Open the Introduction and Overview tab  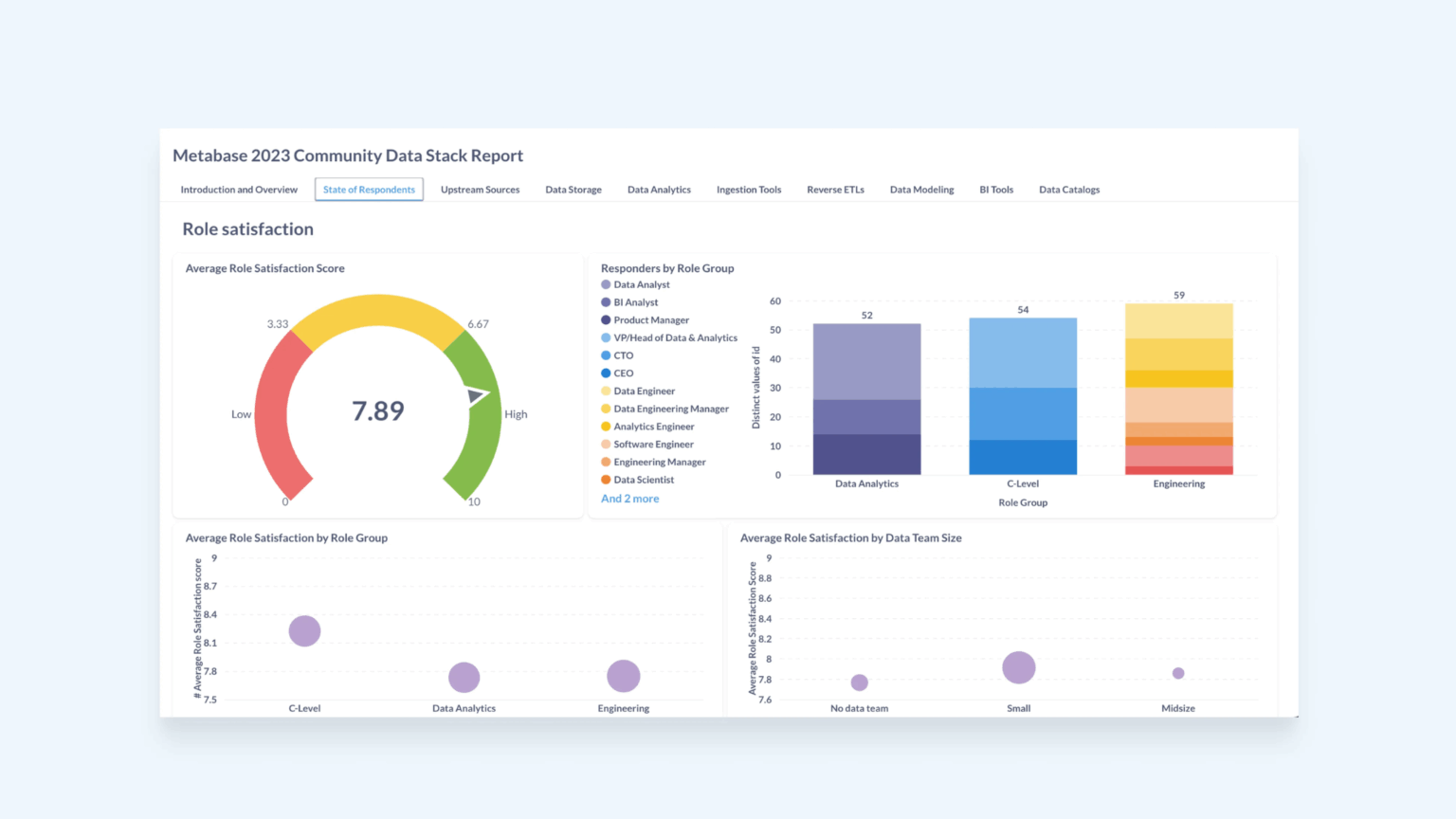[239, 190]
